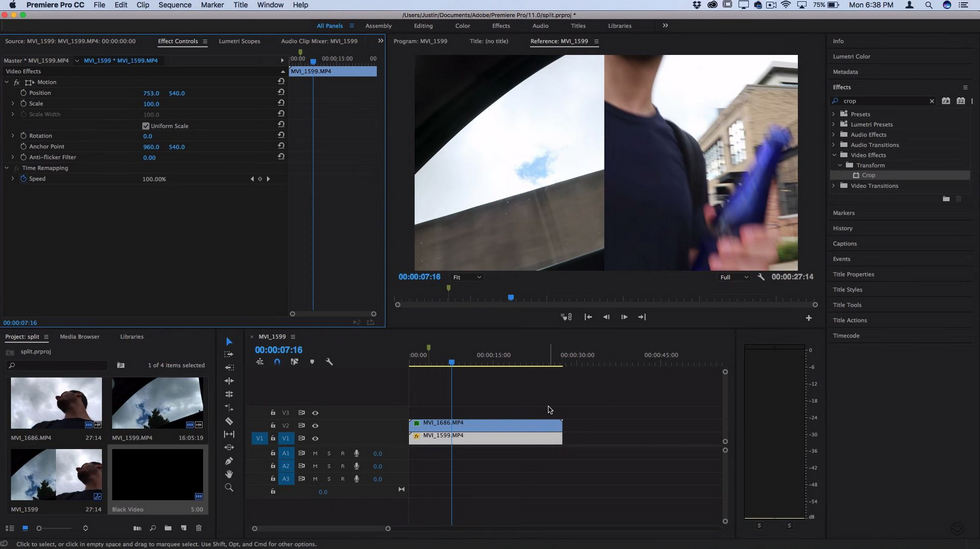Switch to Color workspace
Screen dimensions: 980x549
462,26
